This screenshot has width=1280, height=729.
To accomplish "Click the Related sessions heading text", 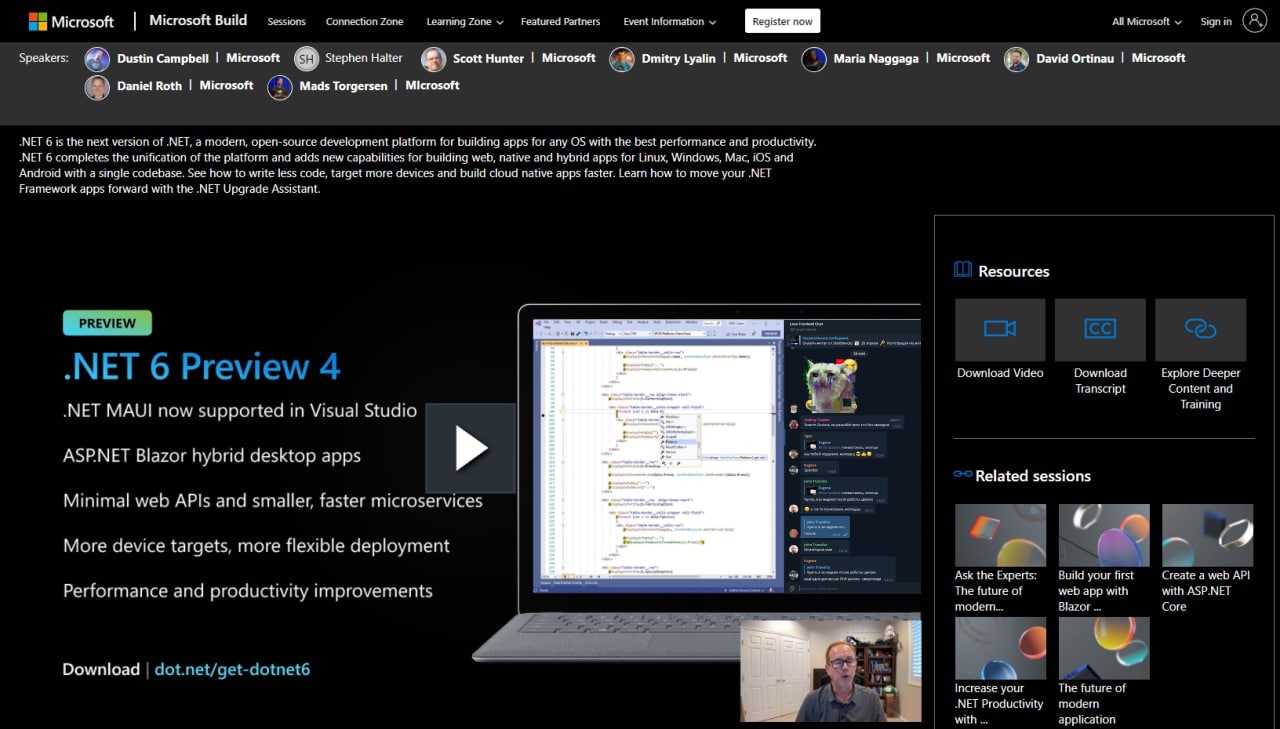I will pos(1033,476).
